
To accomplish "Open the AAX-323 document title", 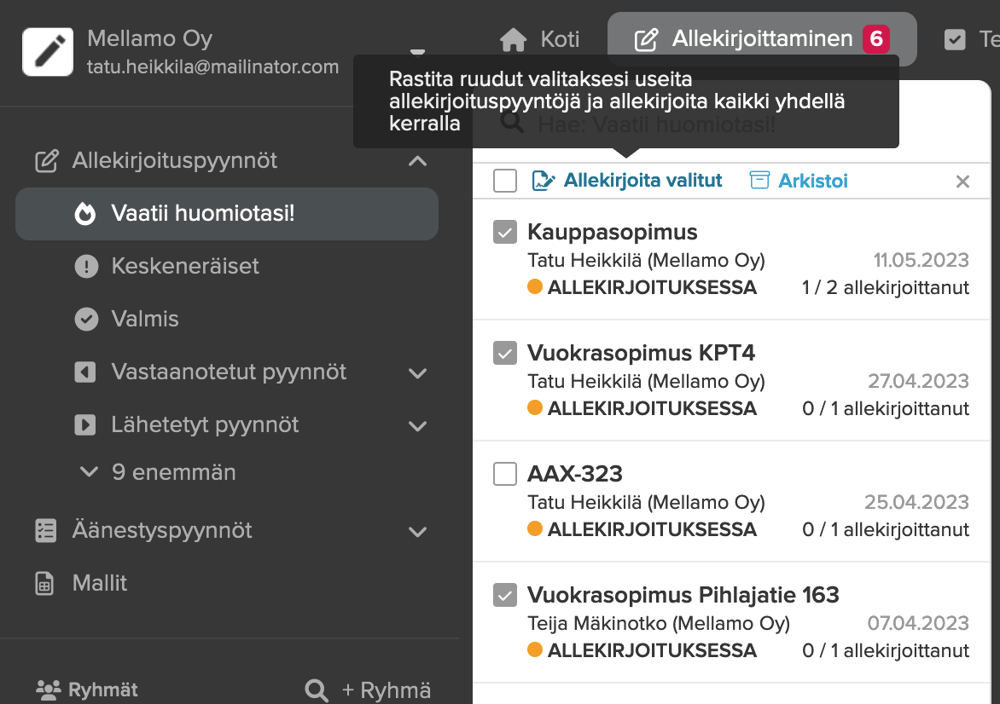I will pos(575,474).
